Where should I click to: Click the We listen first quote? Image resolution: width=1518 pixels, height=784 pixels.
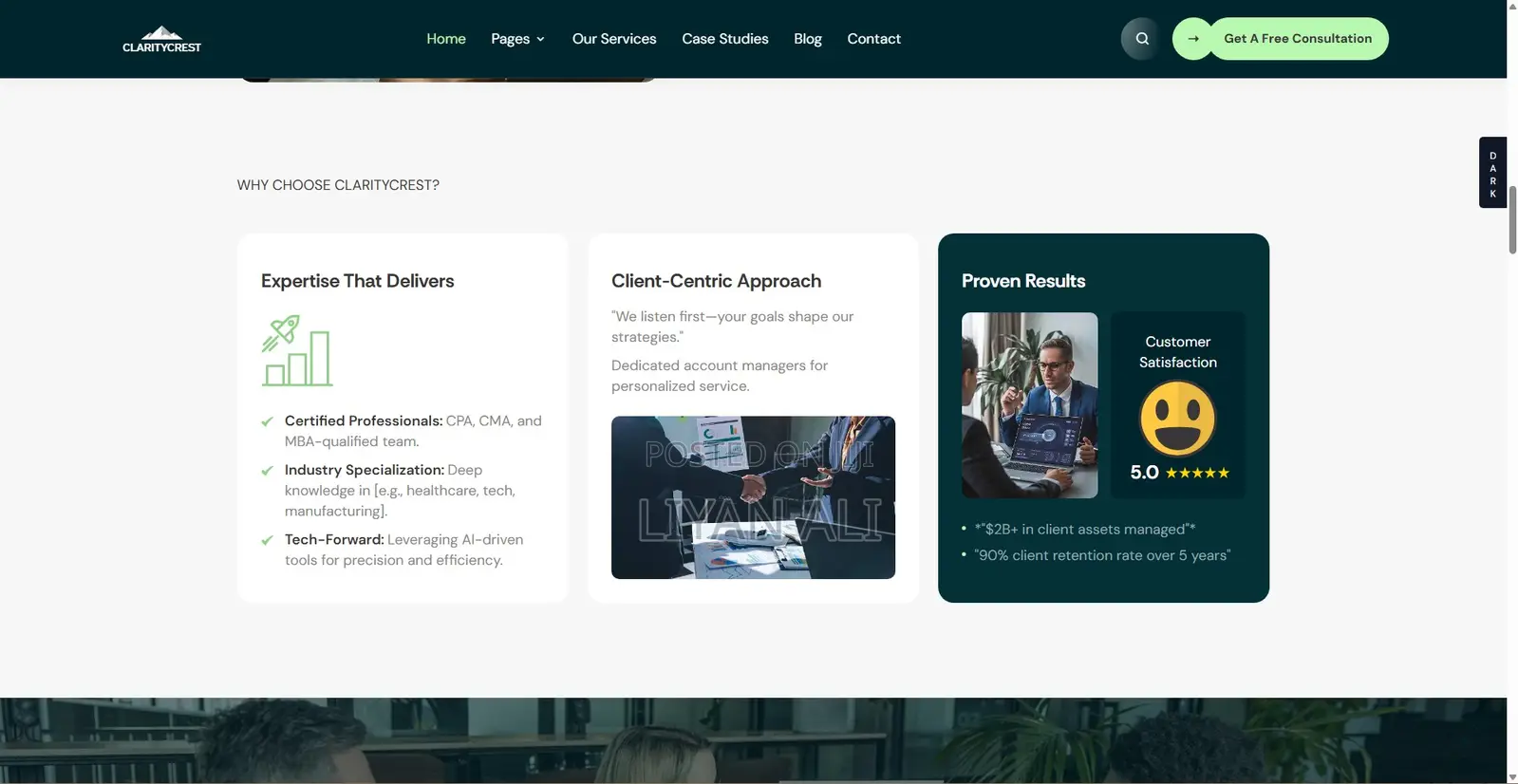[x=732, y=327]
